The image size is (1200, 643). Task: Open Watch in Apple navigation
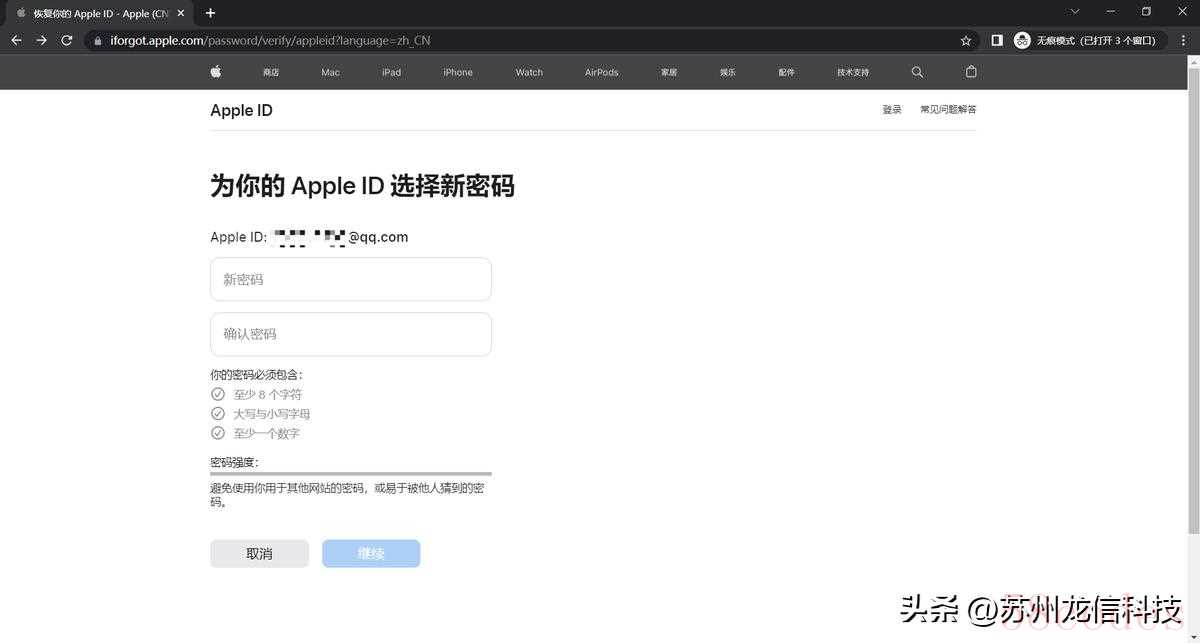tap(529, 72)
